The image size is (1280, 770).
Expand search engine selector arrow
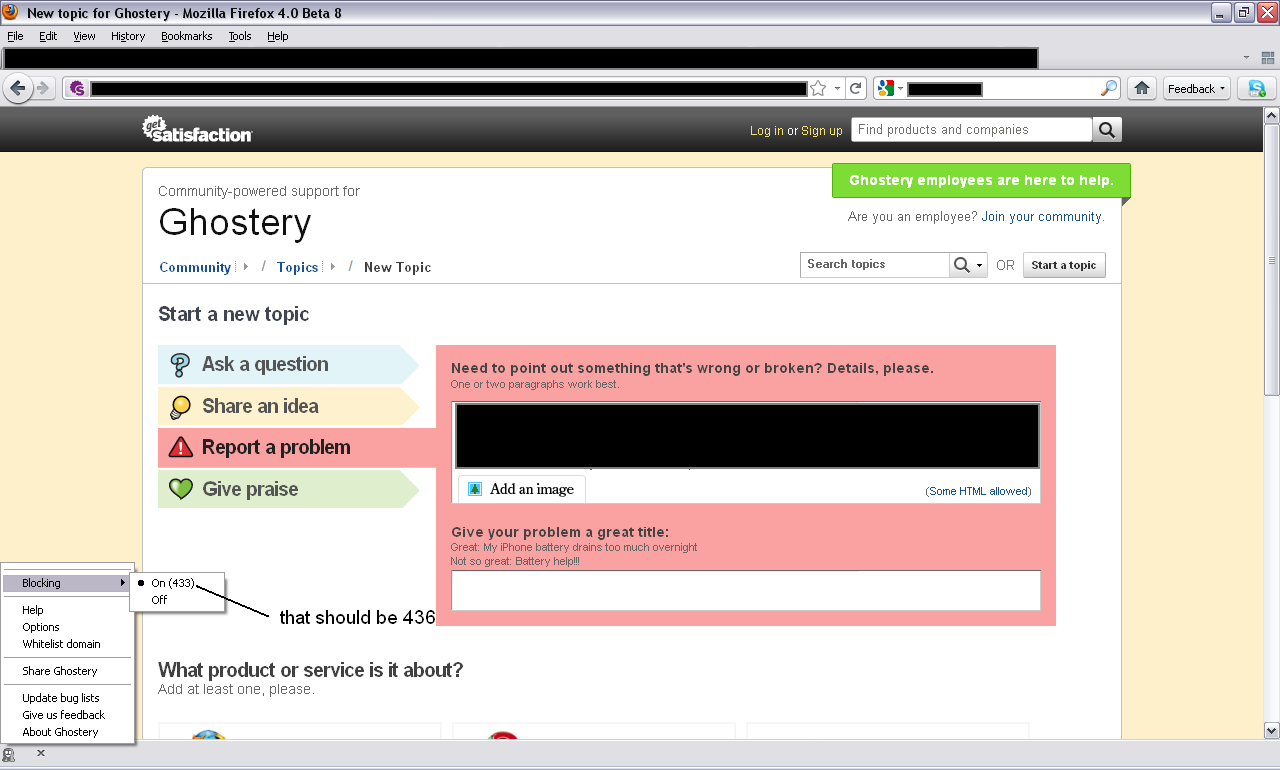tap(900, 89)
